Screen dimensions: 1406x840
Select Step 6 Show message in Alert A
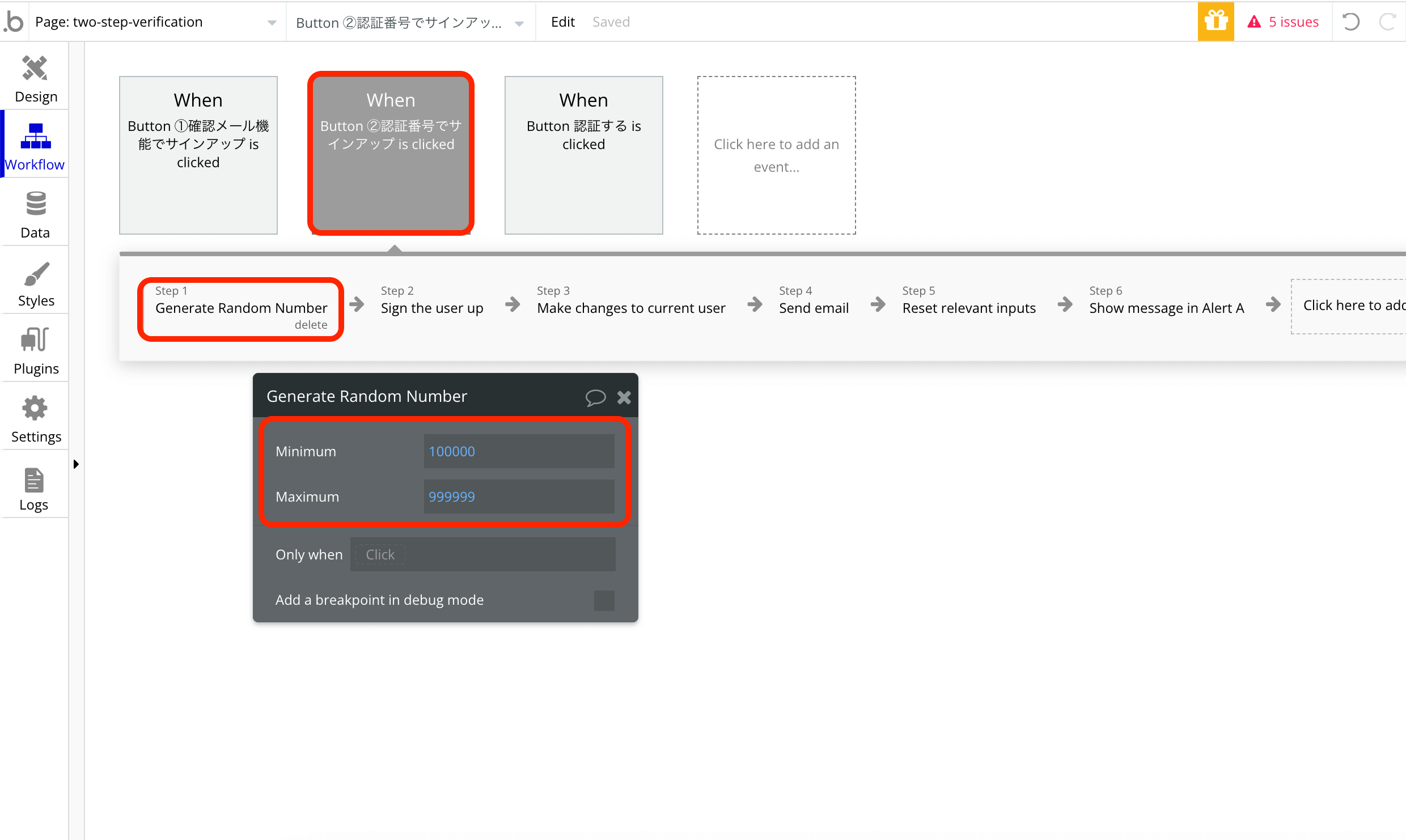[x=1167, y=300]
